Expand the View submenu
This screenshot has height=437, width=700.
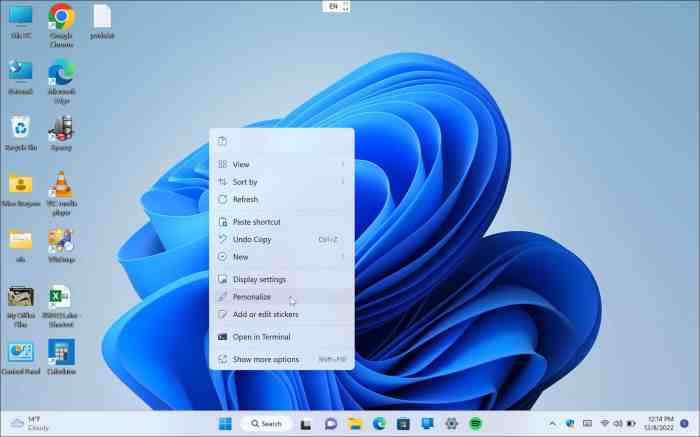[282, 164]
